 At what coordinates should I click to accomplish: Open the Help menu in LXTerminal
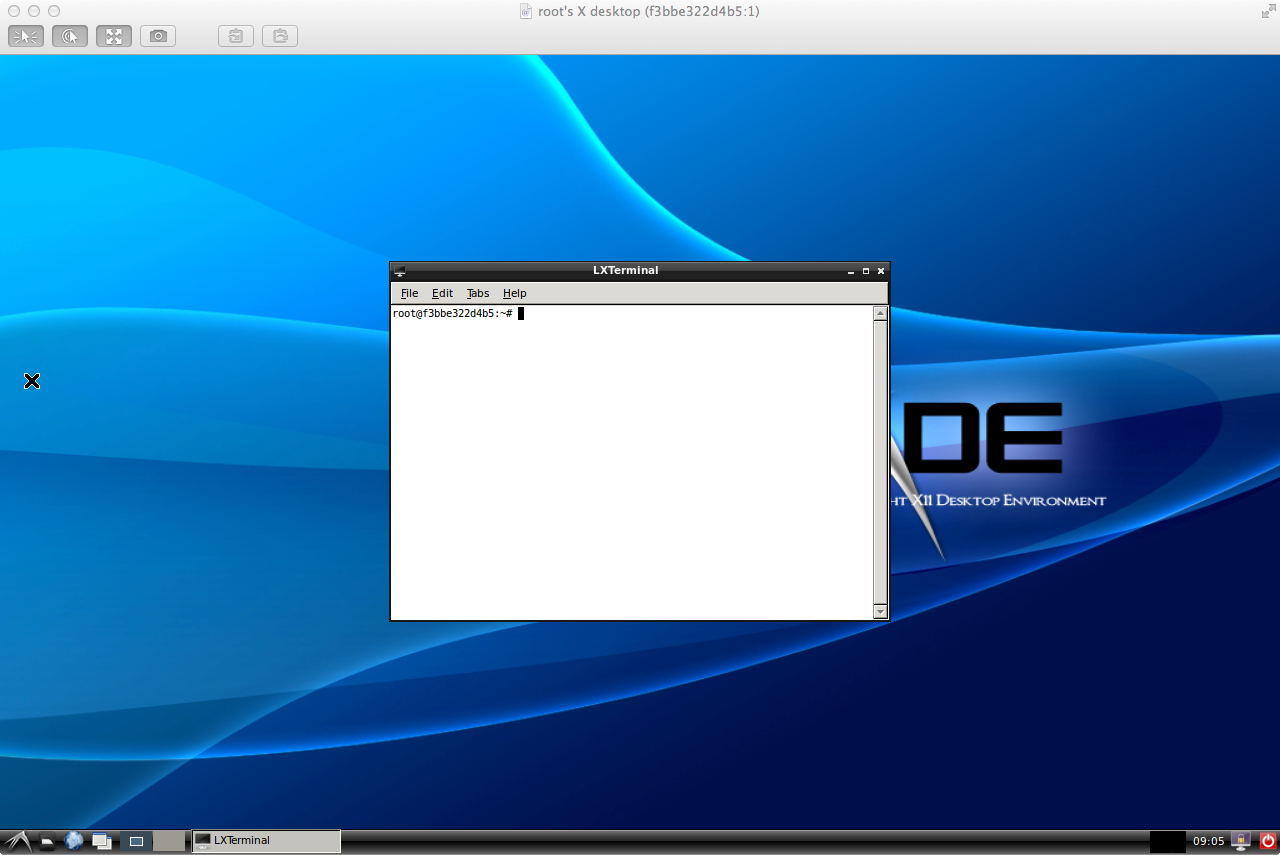pos(514,293)
